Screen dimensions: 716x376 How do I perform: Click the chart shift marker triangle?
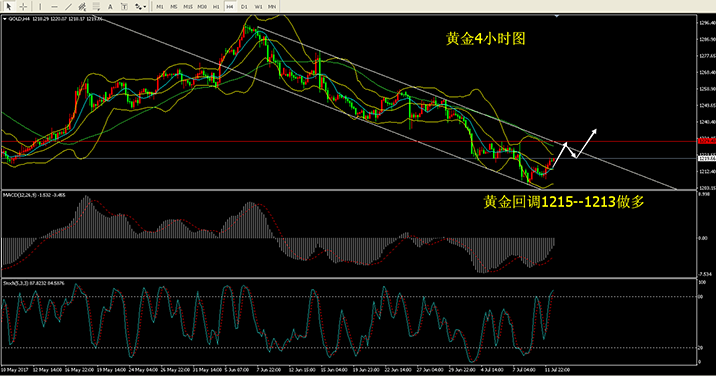(557, 16)
